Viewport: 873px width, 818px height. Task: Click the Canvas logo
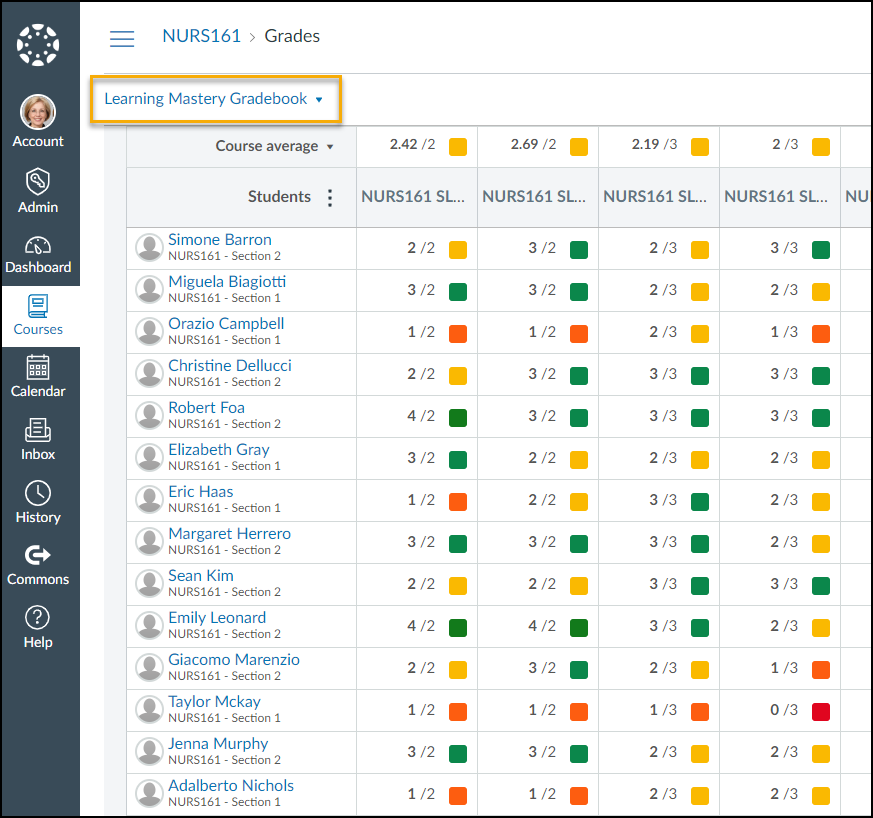click(38, 44)
